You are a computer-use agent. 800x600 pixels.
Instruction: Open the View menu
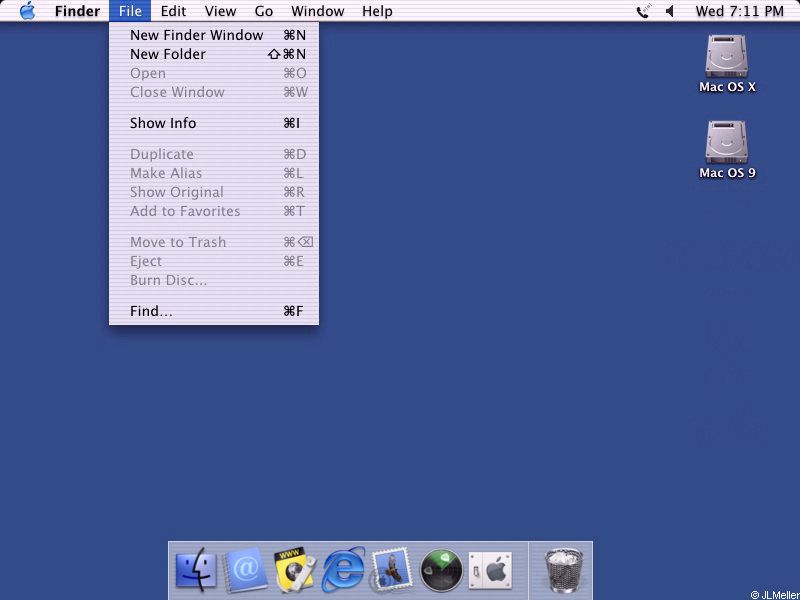(x=220, y=11)
